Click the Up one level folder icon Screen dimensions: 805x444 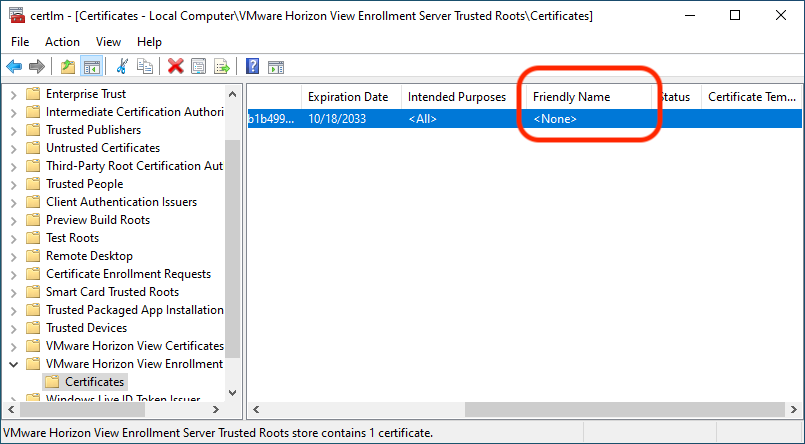click(x=68, y=66)
